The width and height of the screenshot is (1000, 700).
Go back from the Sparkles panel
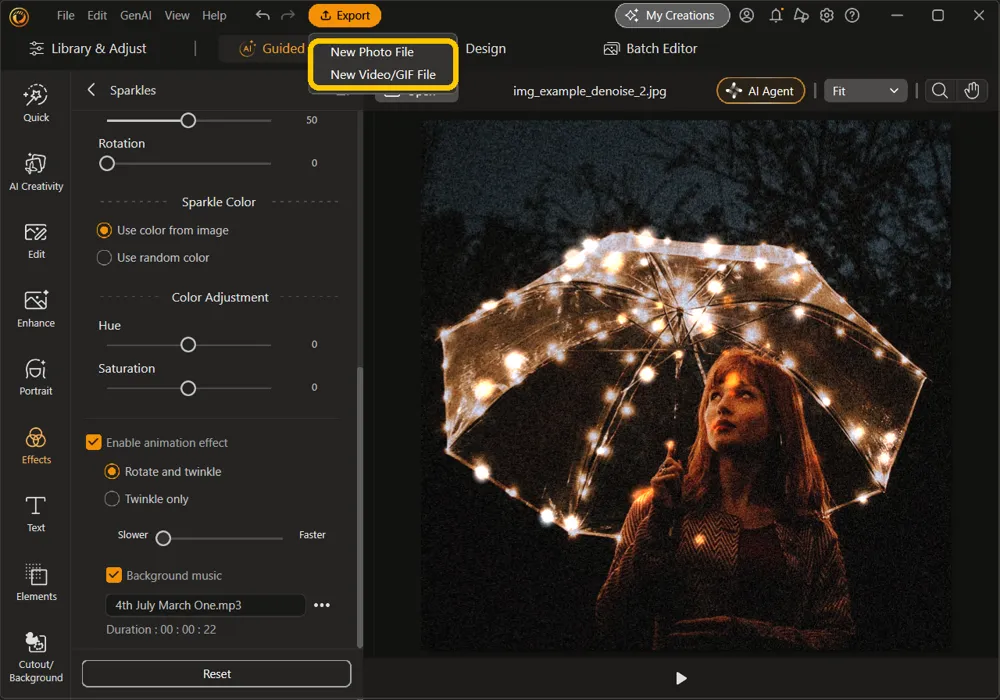pos(91,90)
